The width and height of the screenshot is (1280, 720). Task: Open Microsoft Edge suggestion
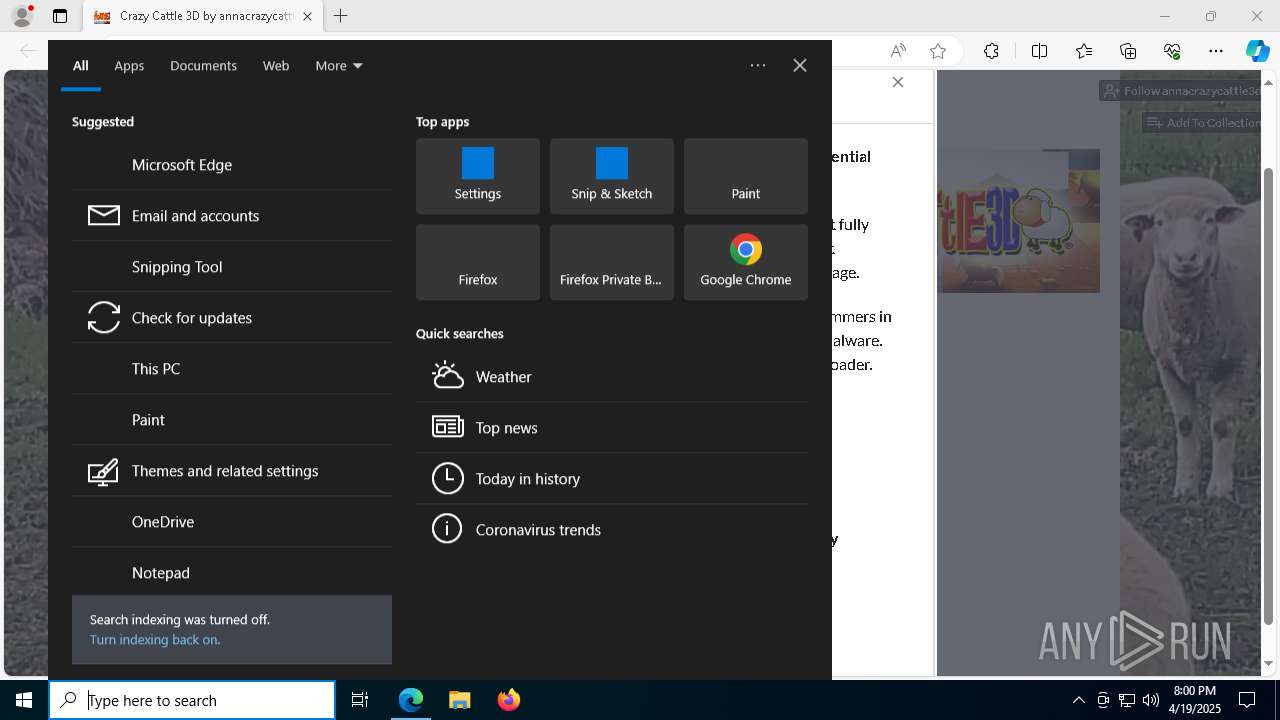coord(231,164)
